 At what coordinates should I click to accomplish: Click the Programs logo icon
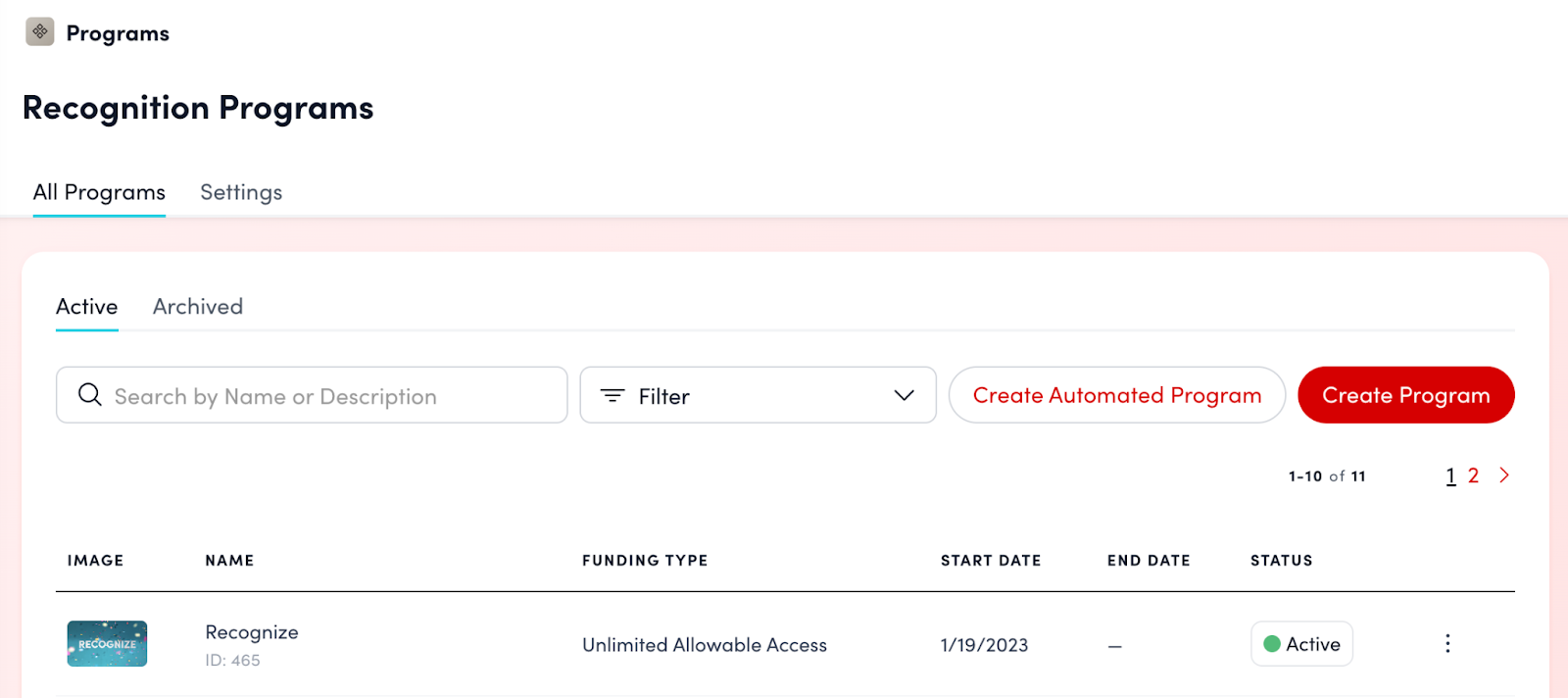40,31
